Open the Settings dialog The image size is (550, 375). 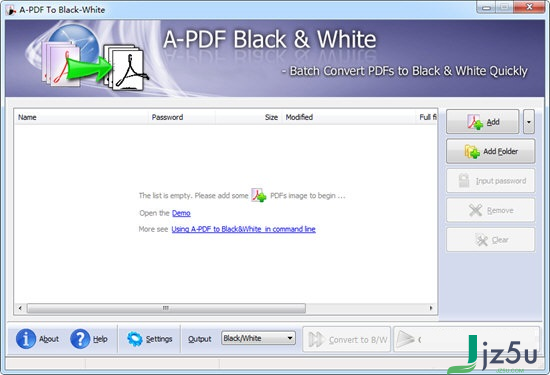point(149,339)
